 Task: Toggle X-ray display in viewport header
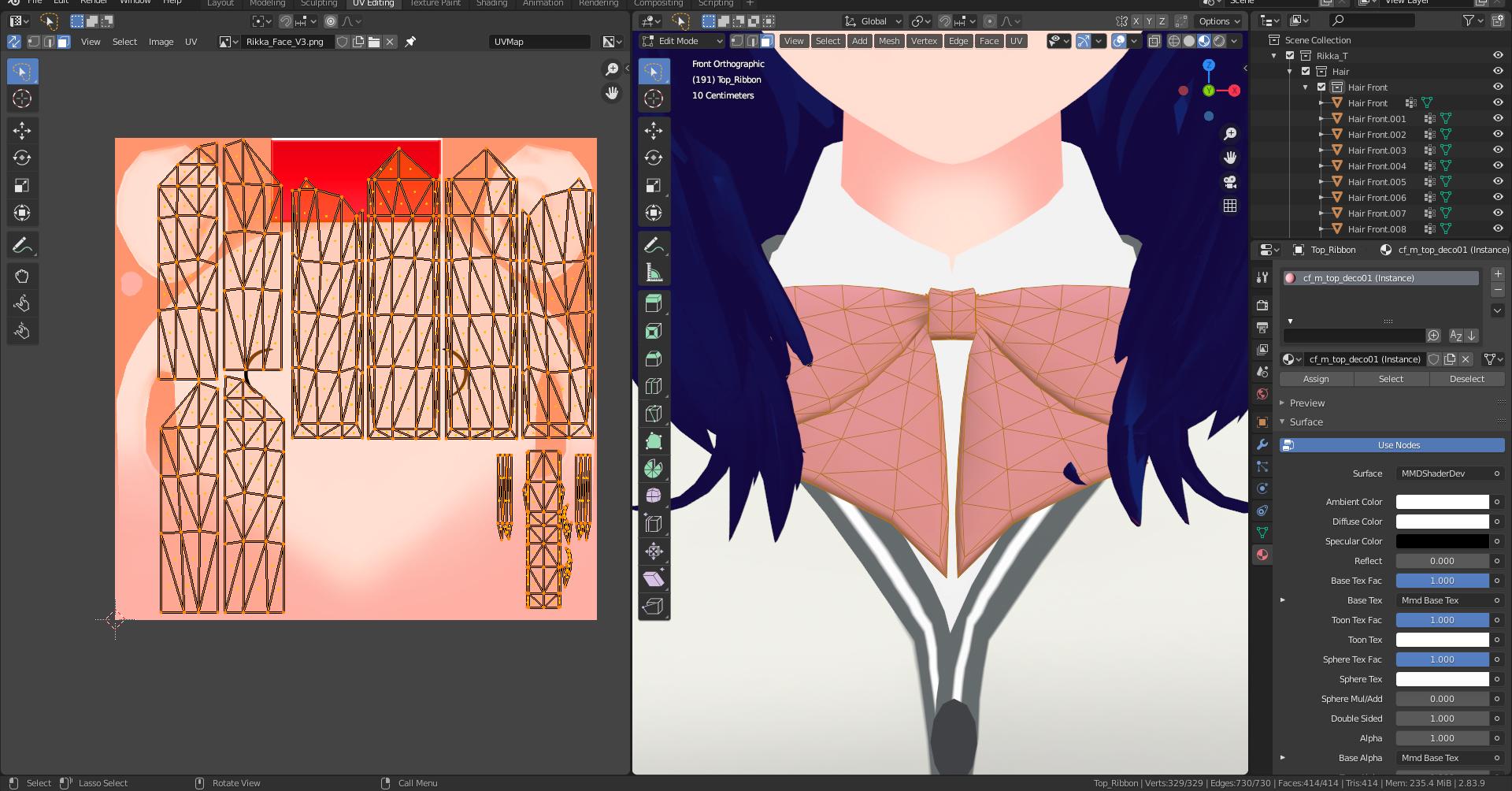pos(1154,41)
